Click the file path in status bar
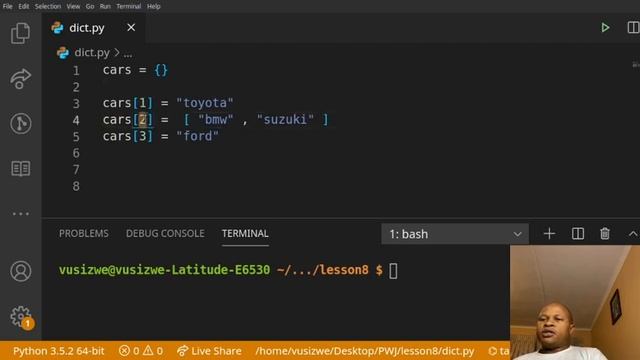Image resolution: width=640 pixels, height=360 pixels. click(365, 351)
